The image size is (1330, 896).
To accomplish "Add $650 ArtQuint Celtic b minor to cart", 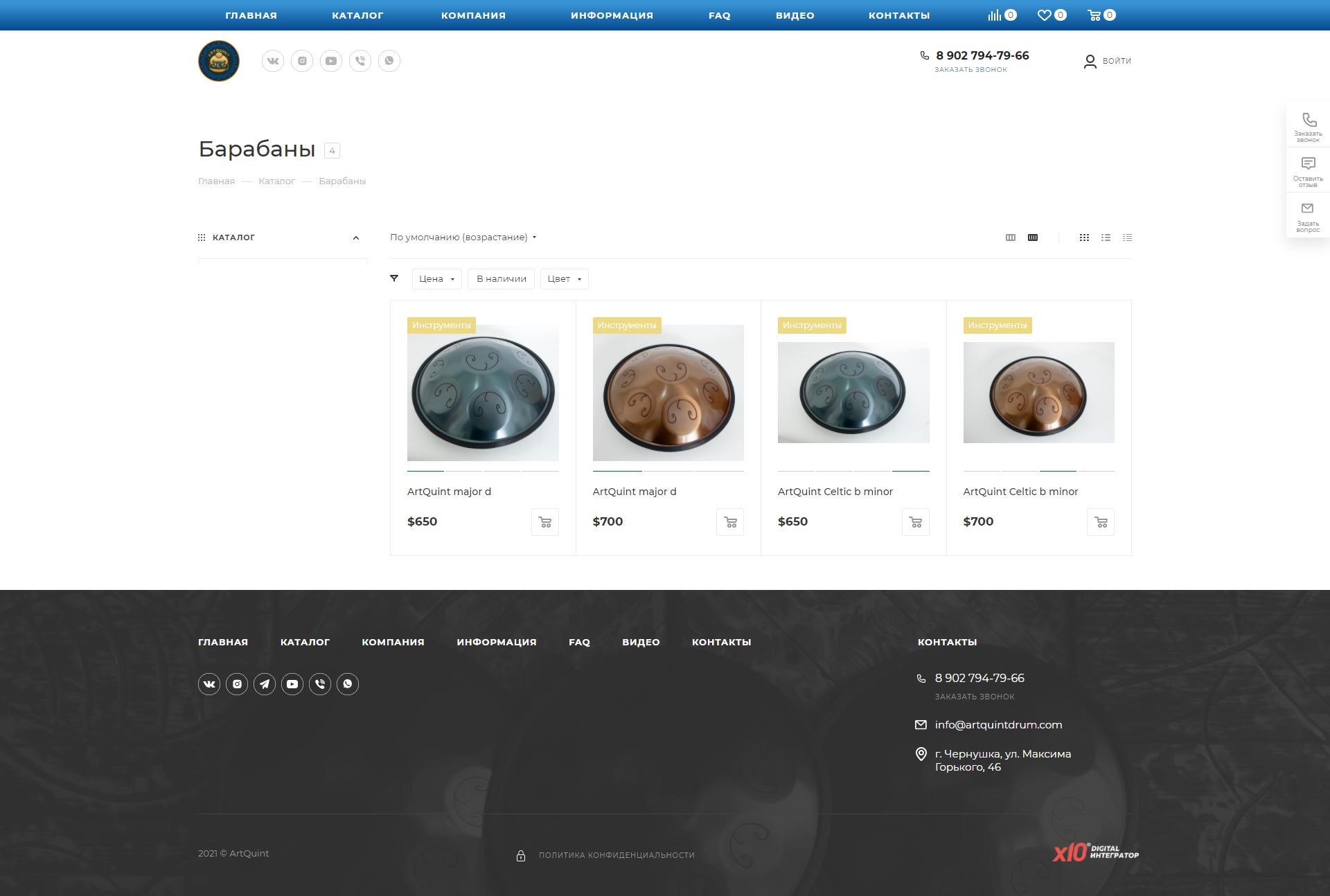I will coord(916,522).
